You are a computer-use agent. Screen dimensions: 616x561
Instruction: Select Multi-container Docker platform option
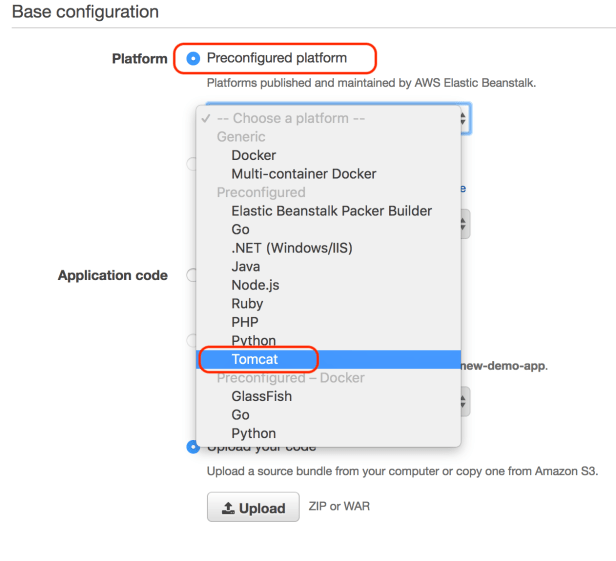(x=304, y=174)
